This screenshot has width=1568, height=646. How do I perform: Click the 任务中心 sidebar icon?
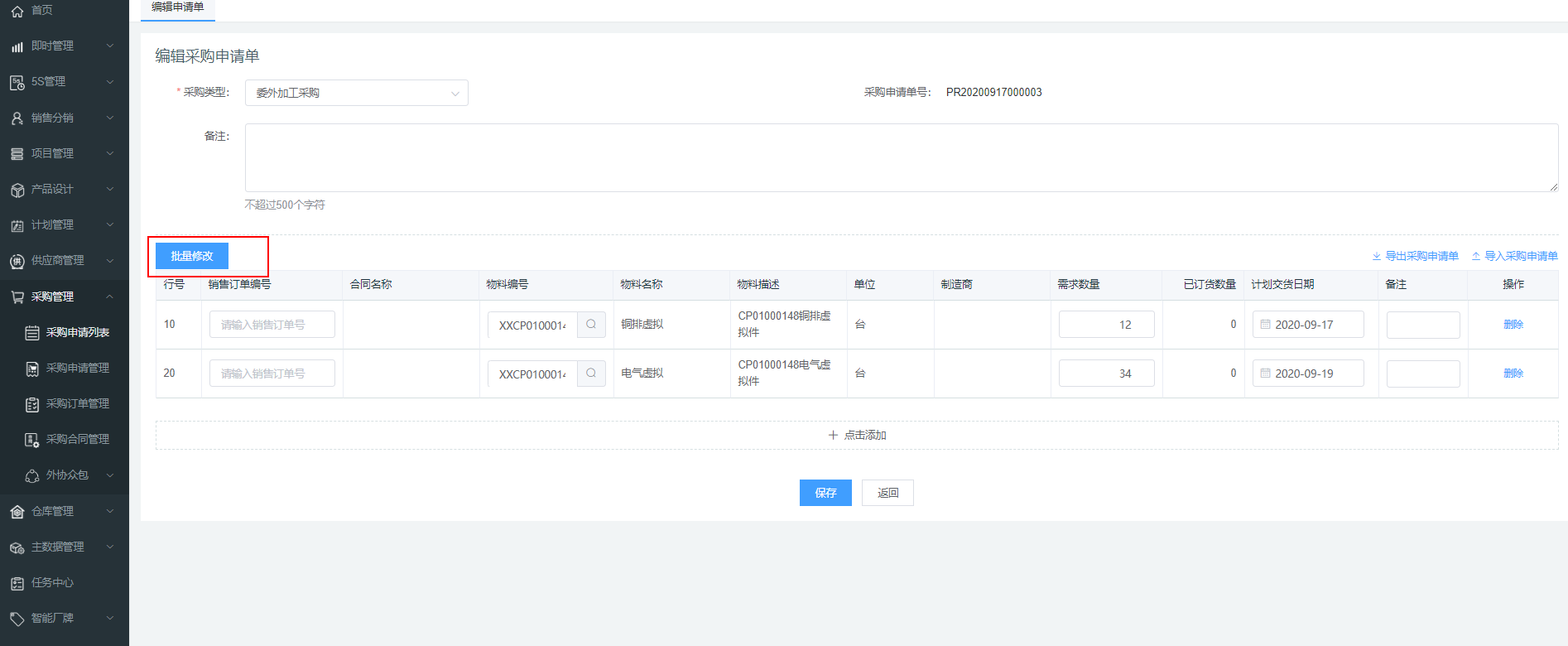[x=17, y=583]
